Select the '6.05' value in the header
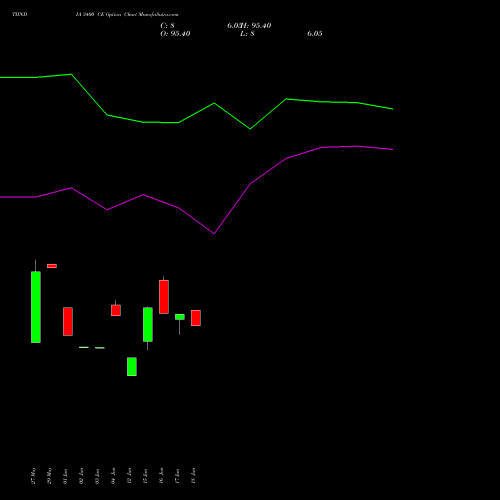Viewport: 500px width, 500px height. [x=315, y=34]
